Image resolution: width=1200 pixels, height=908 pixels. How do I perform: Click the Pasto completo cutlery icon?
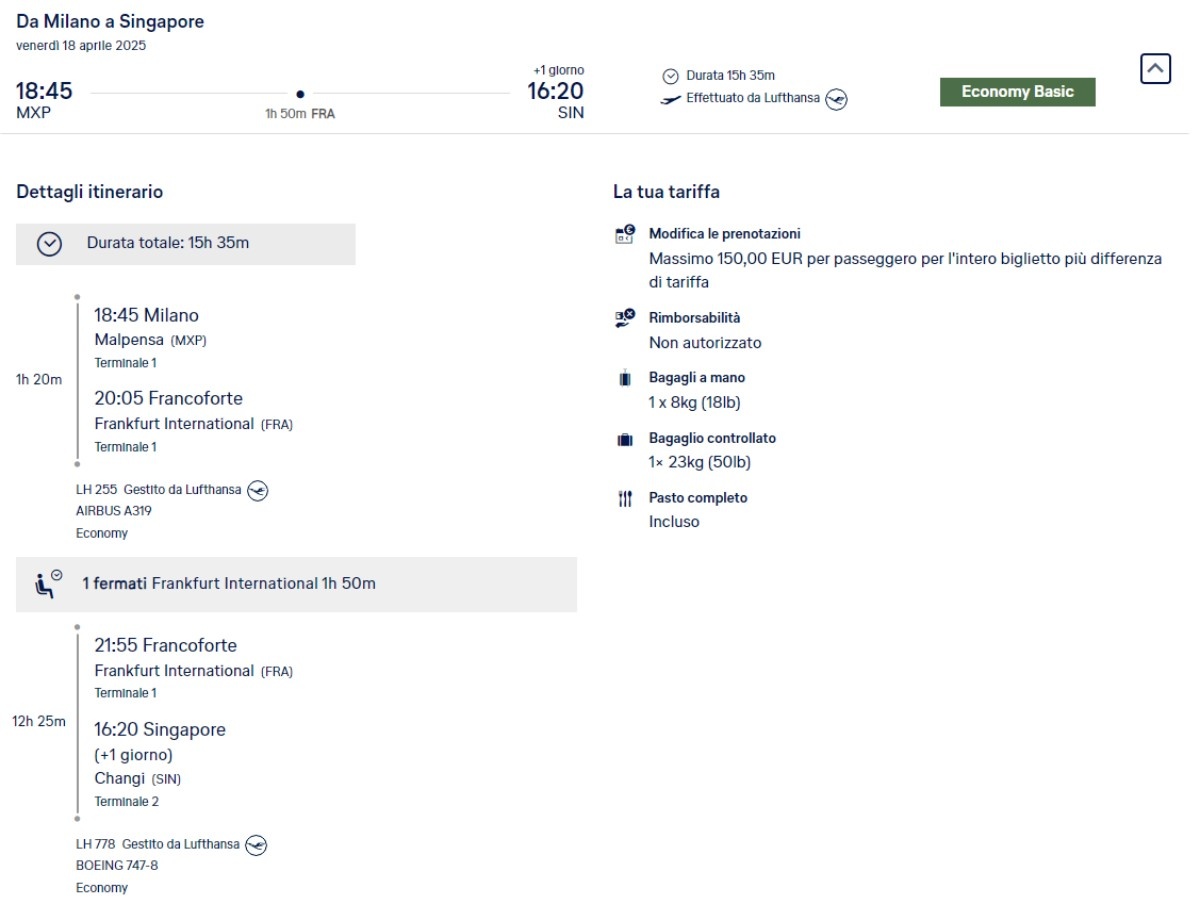pos(625,499)
